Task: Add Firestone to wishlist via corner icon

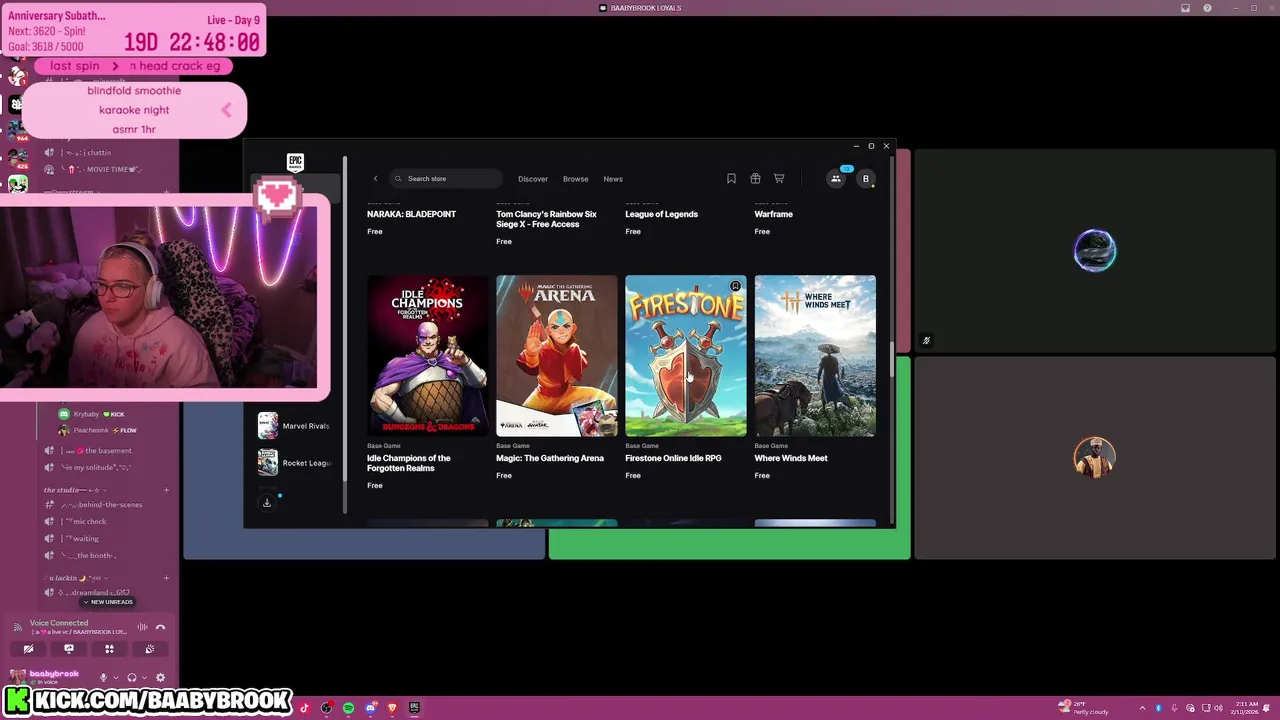Action: point(735,287)
